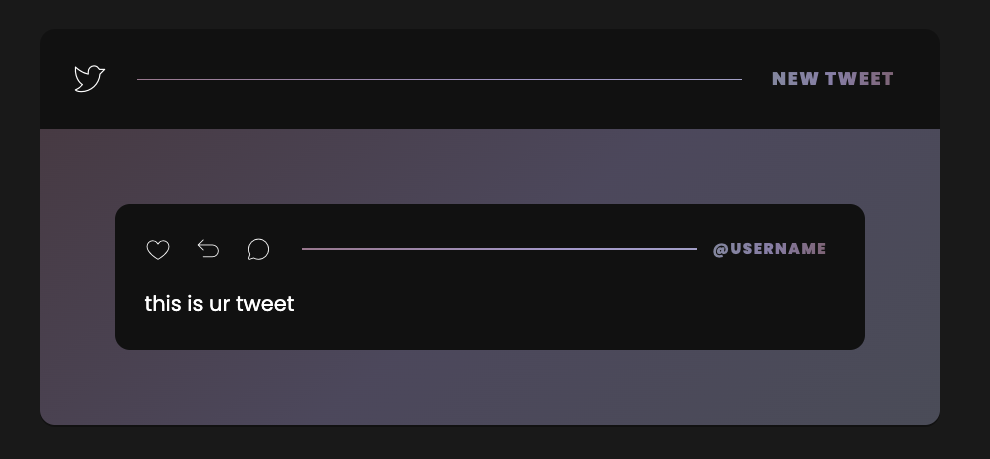Click the word 'this' in the tweet body
Viewport: 990px width, 459px height.
pyautogui.click(x=163, y=304)
